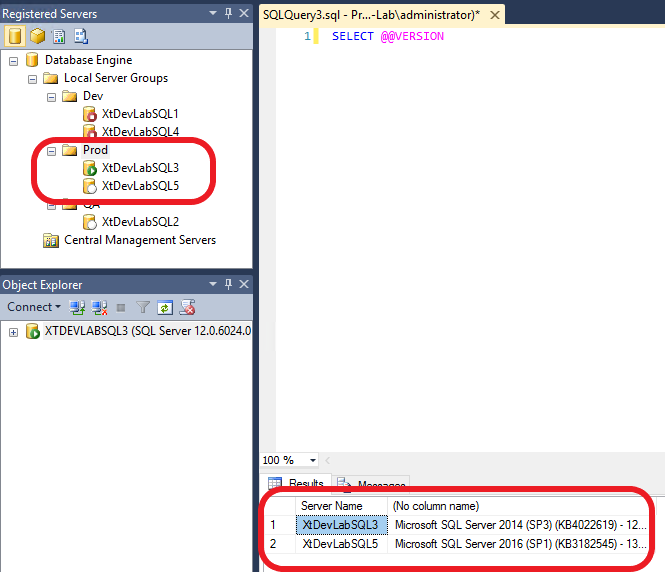Click row header 1 in results grid
The image size is (665, 572).
click(280, 525)
